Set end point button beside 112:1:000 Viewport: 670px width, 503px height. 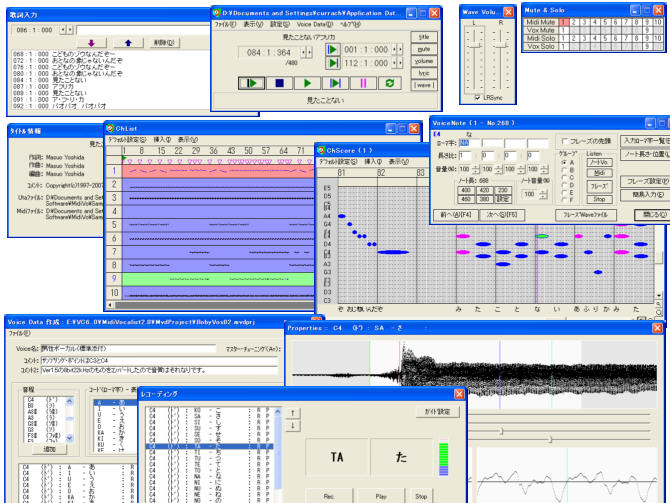332,63
